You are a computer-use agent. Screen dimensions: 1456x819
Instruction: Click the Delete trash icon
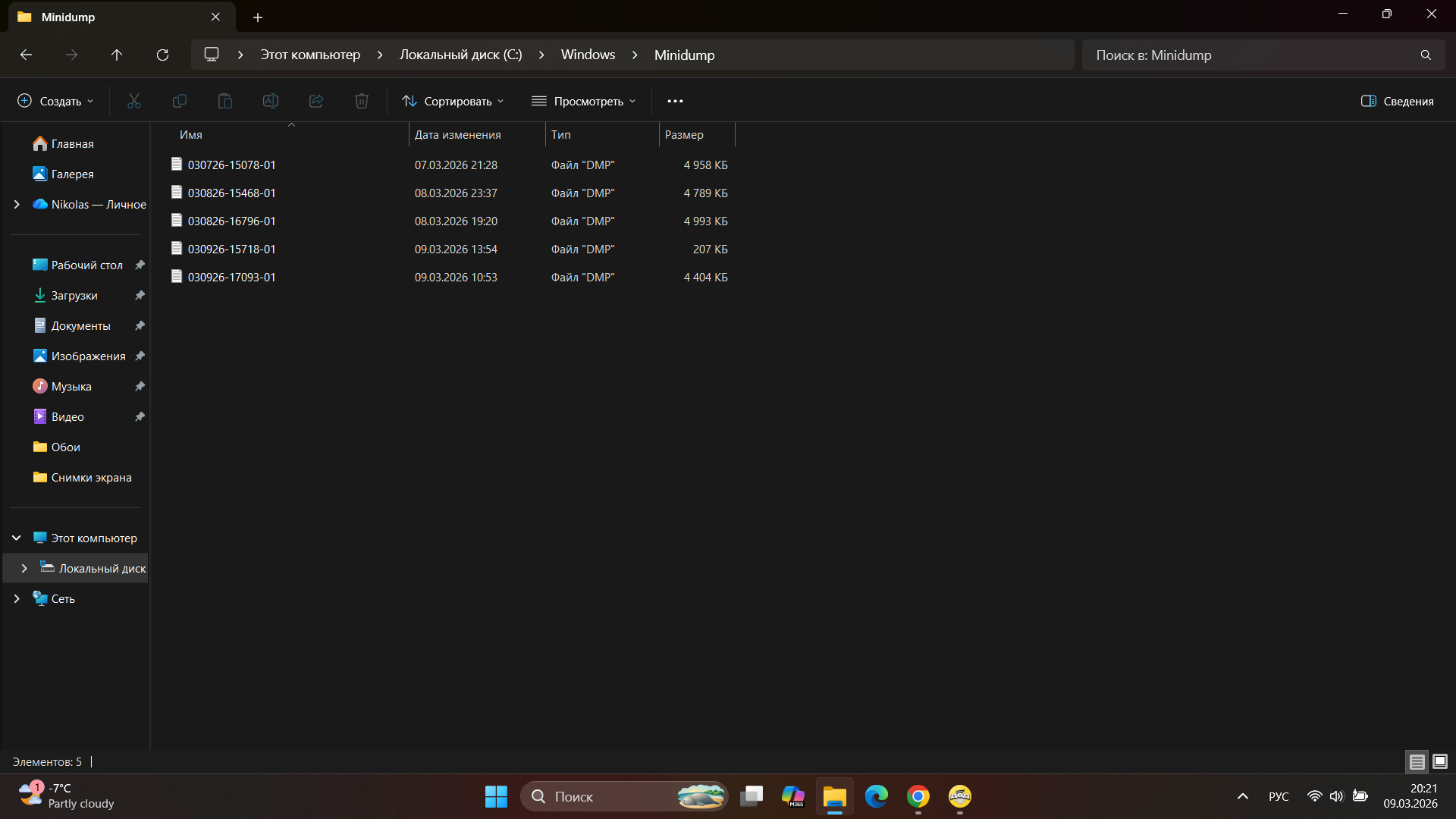362,101
